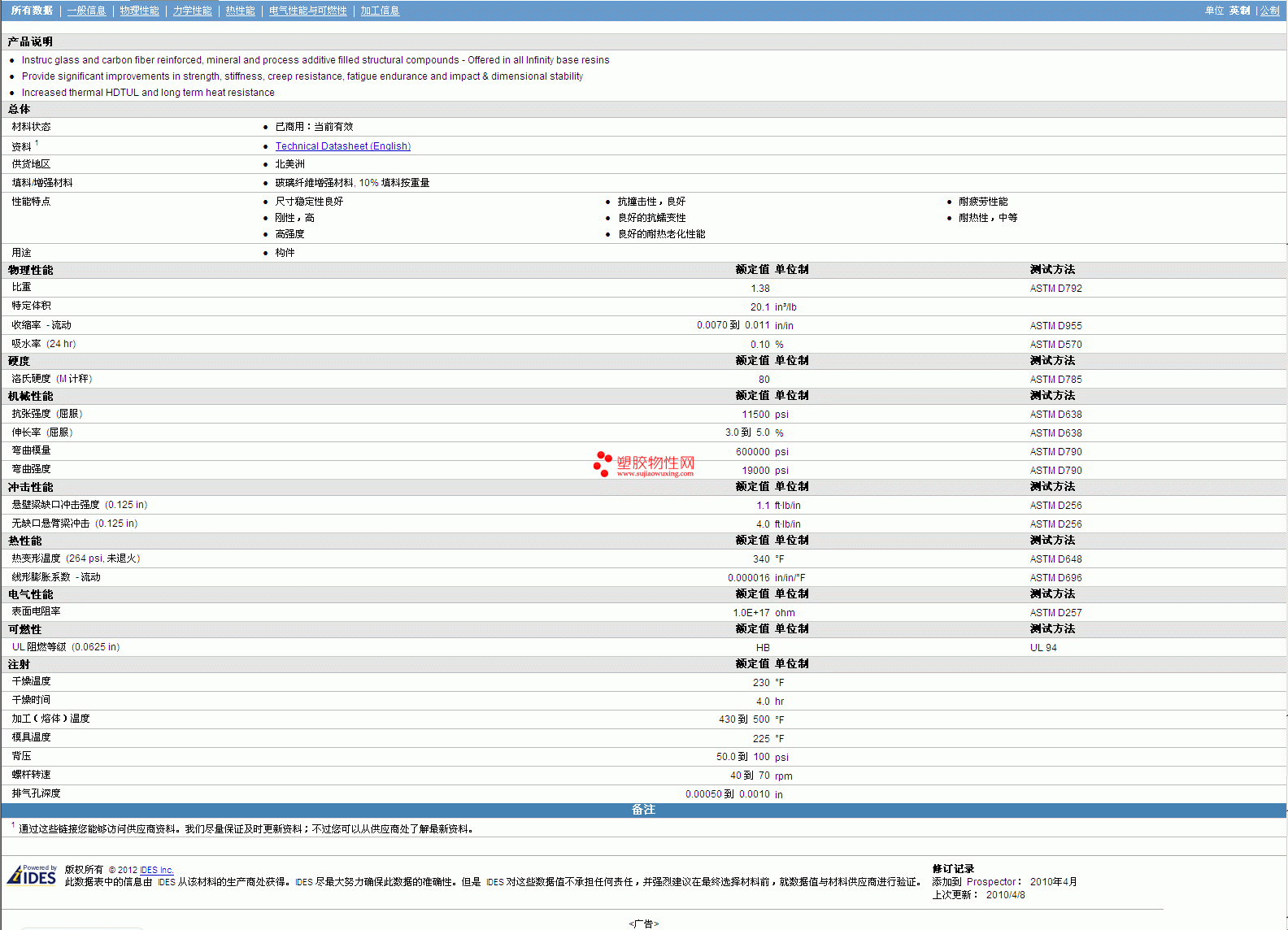This screenshot has width=1288, height=930.
Task: Click the ASTM D648 heat deflection method
Action: (x=1055, y=559)
